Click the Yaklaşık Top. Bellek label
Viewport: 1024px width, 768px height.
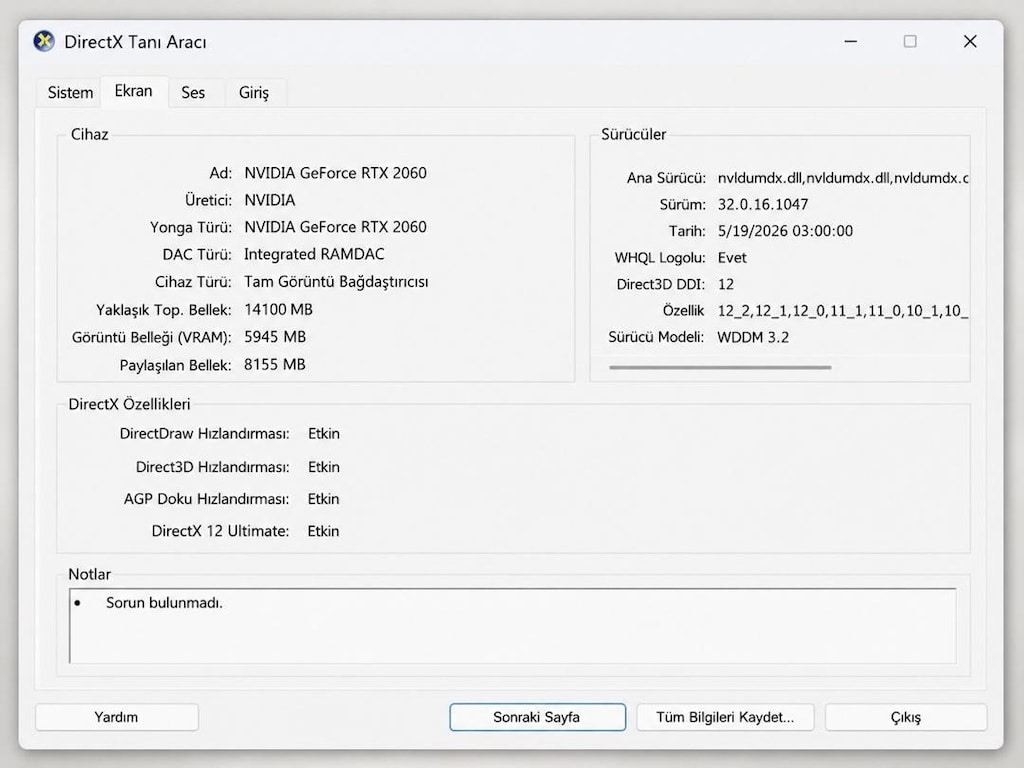click(x=163, y=310)
